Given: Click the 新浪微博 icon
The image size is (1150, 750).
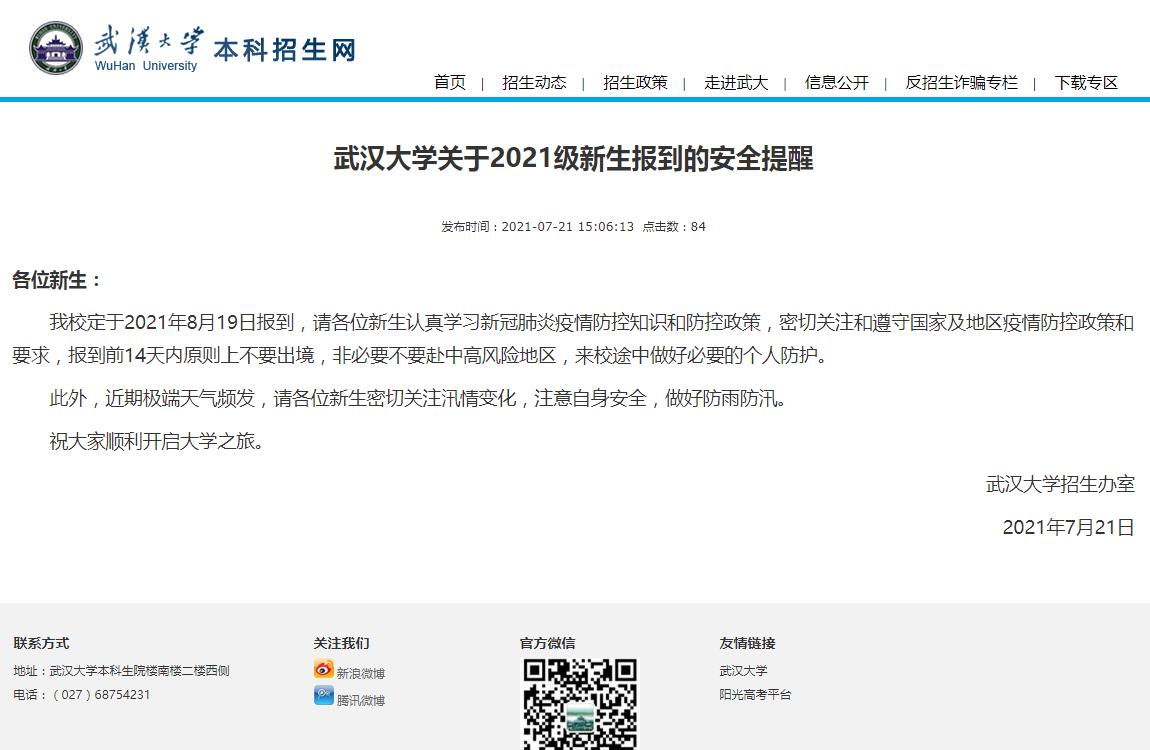Looking at the screenshot, I should [324, 670].
